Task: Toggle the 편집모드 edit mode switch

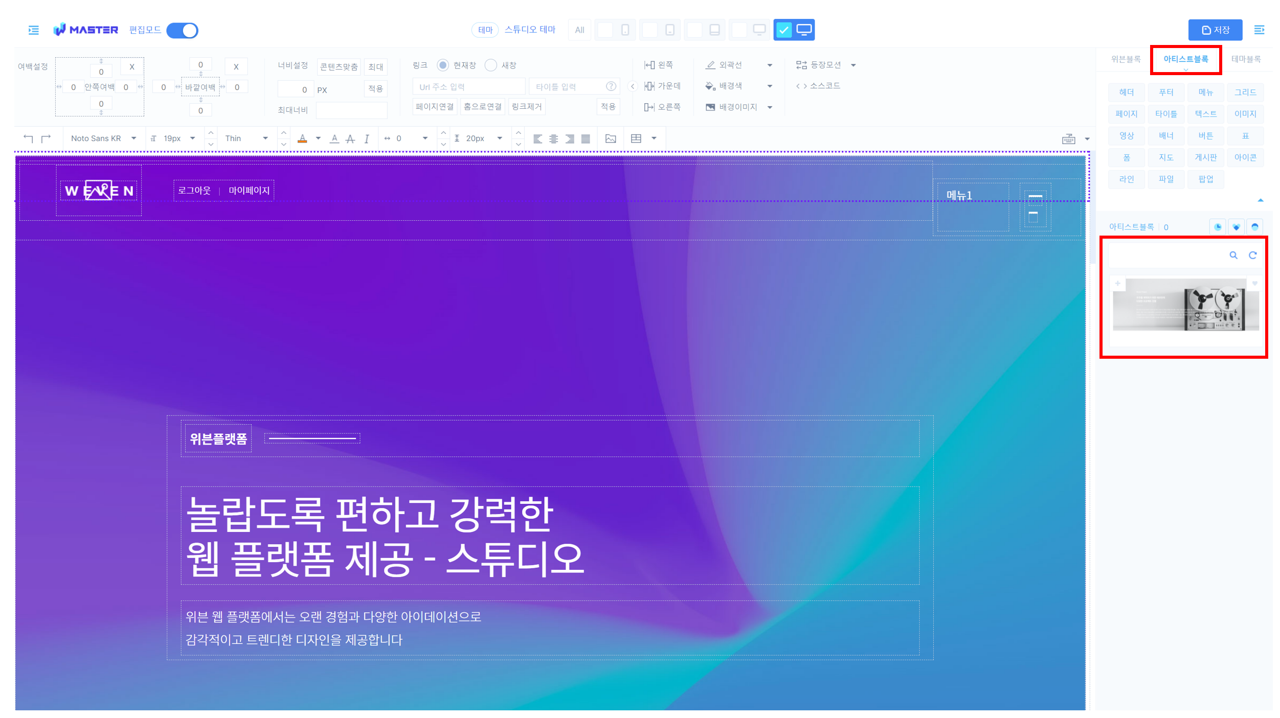Action: coord(182,30)
